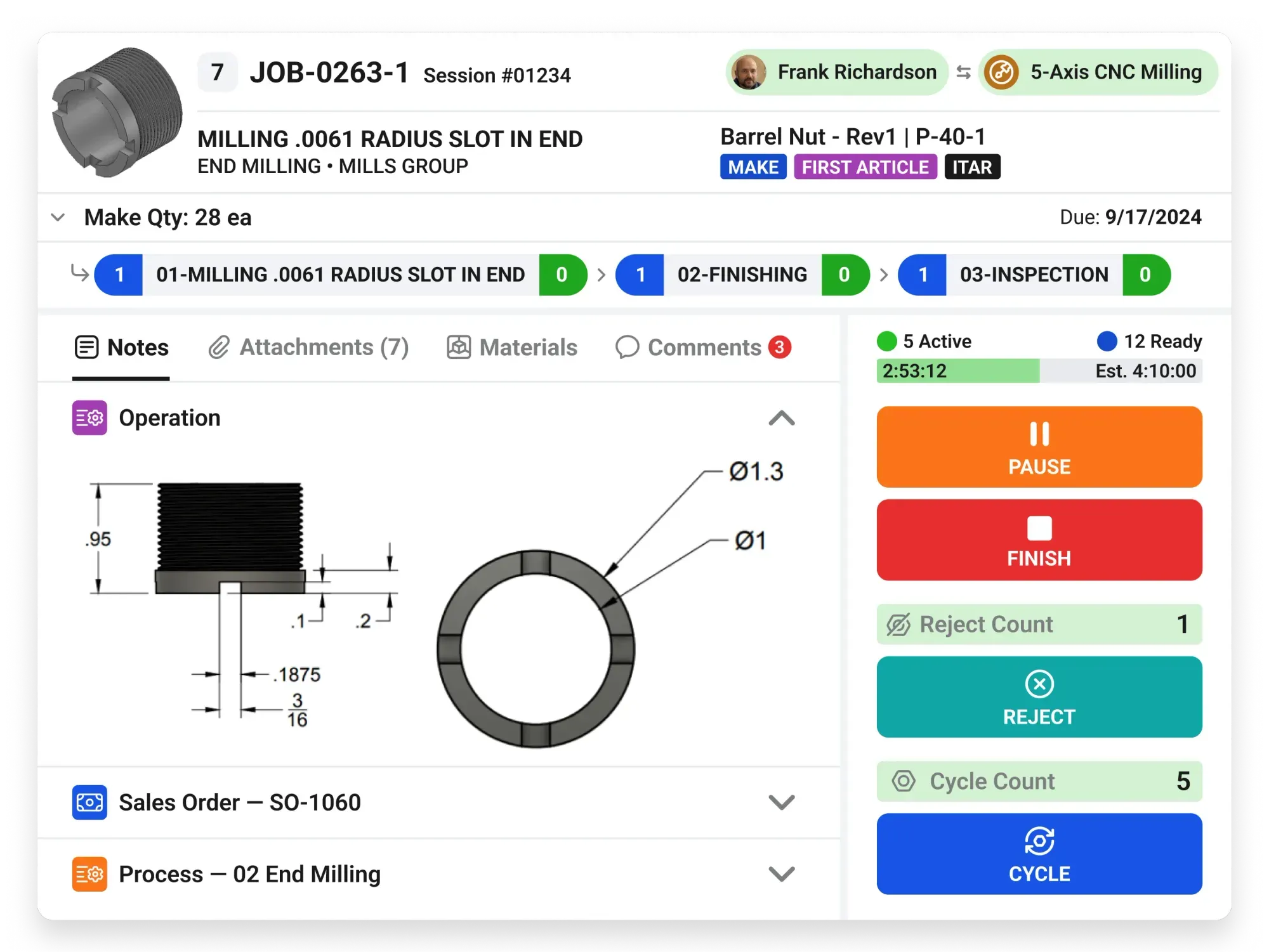Click the arrow between 02-FINISHING and 03-INSPECTION
The image size is (1269, 952).
point(884,275)
